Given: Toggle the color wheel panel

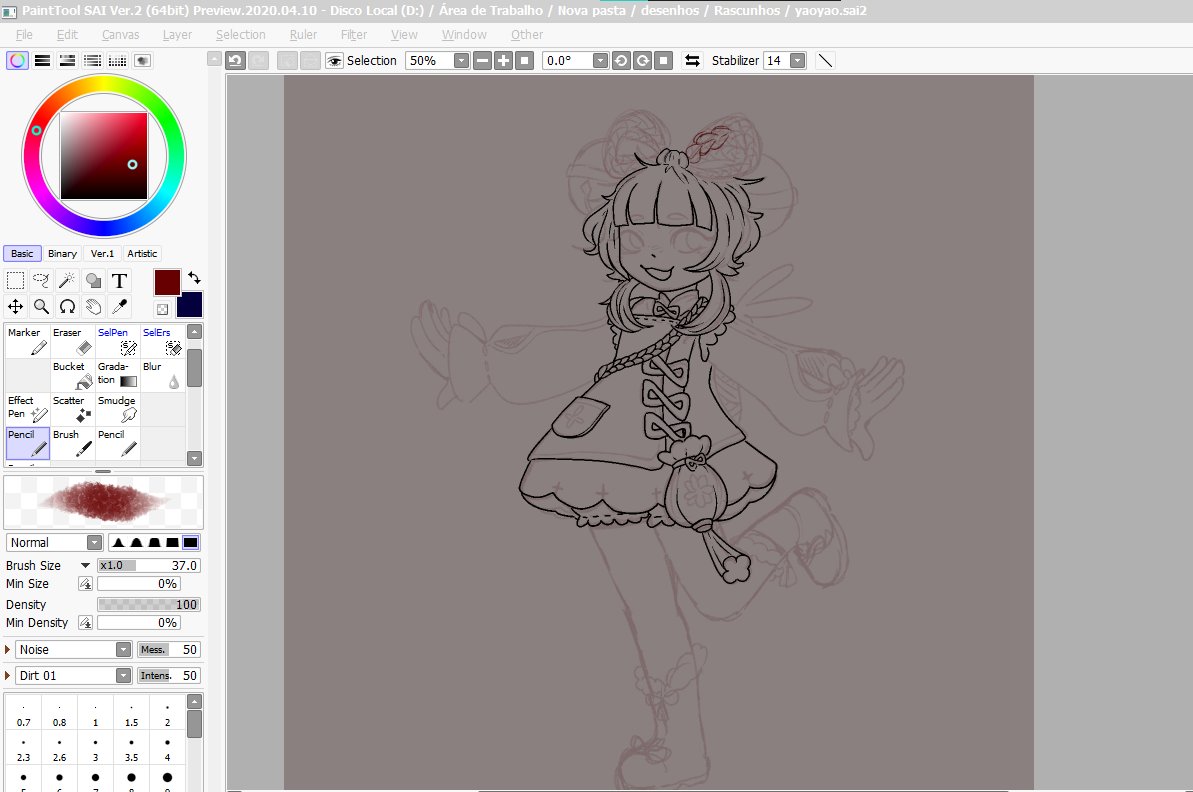Looking at the screenshot, I should [17, 61].
